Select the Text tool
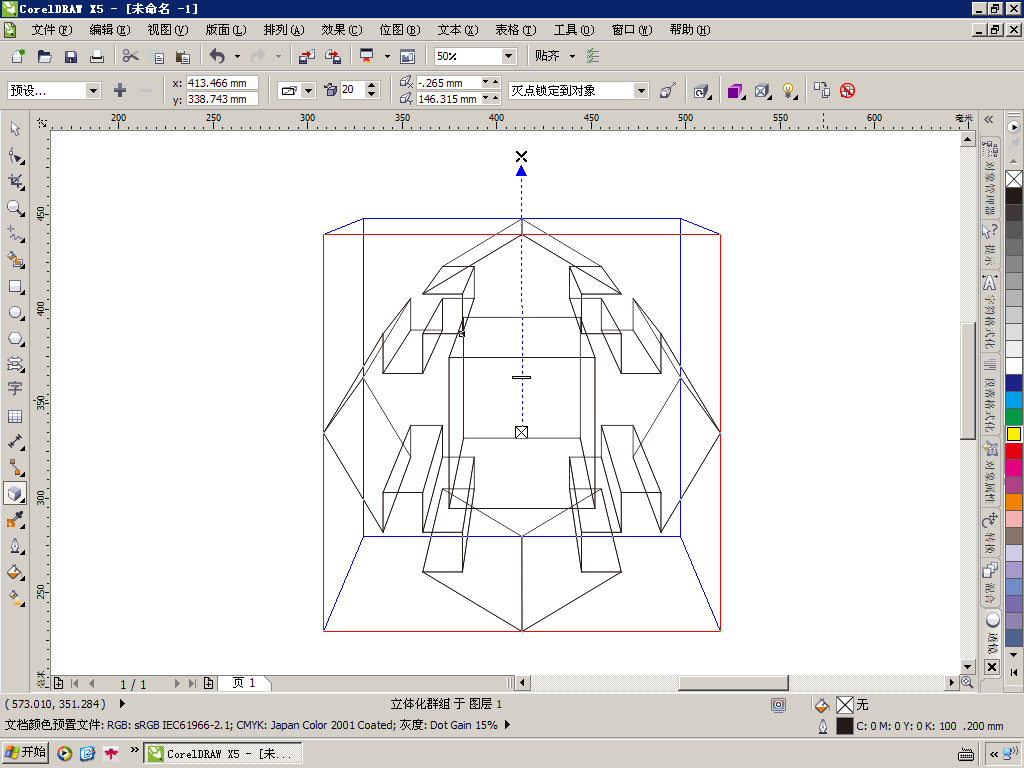This screenshot has width=1024, height=768. [x=15, y=389]
